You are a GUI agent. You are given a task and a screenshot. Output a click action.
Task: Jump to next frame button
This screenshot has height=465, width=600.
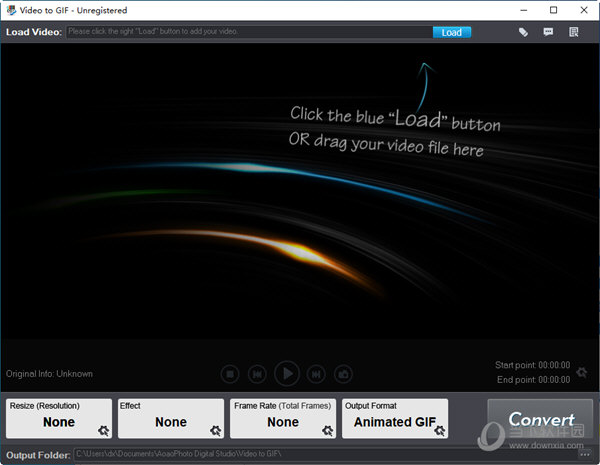[x=316, y=374]
